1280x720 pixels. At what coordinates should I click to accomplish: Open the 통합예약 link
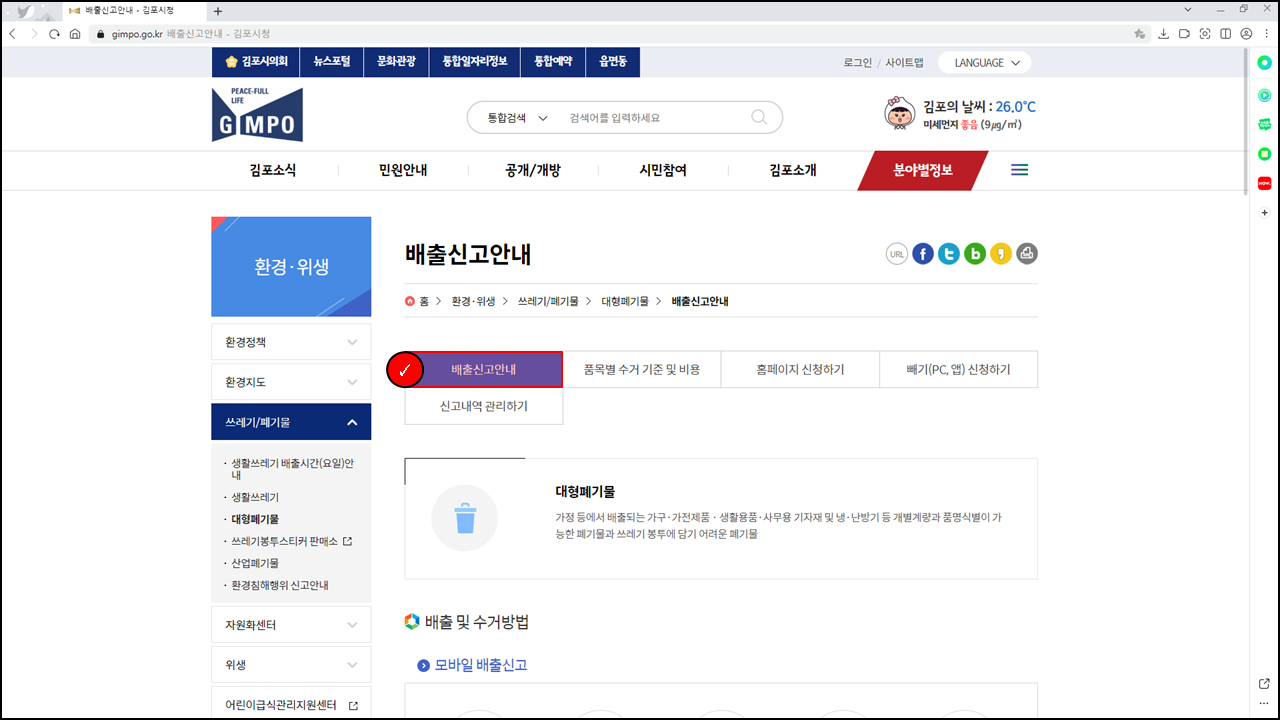pos(553,62)
